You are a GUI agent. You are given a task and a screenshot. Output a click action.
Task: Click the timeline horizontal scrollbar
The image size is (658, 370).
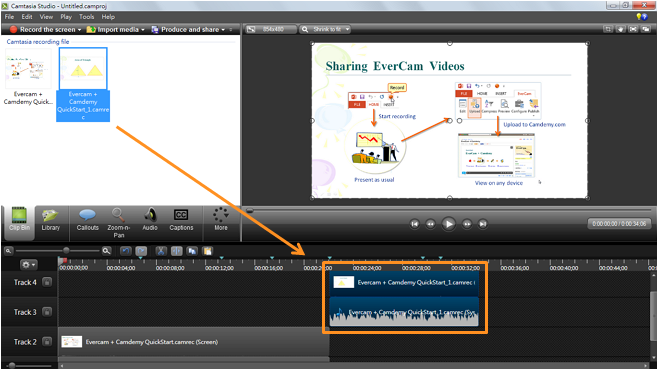pyautogui.click(x=355, y=366)
